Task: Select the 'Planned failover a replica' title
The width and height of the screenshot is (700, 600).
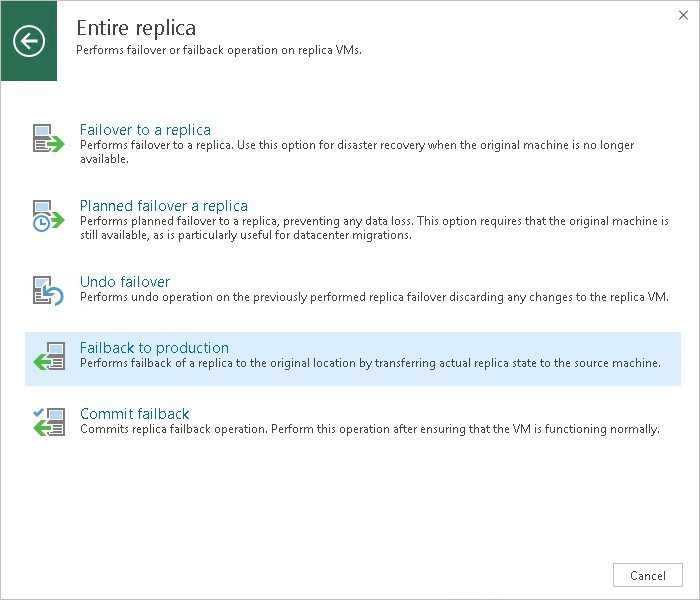Action: [163, 206]
